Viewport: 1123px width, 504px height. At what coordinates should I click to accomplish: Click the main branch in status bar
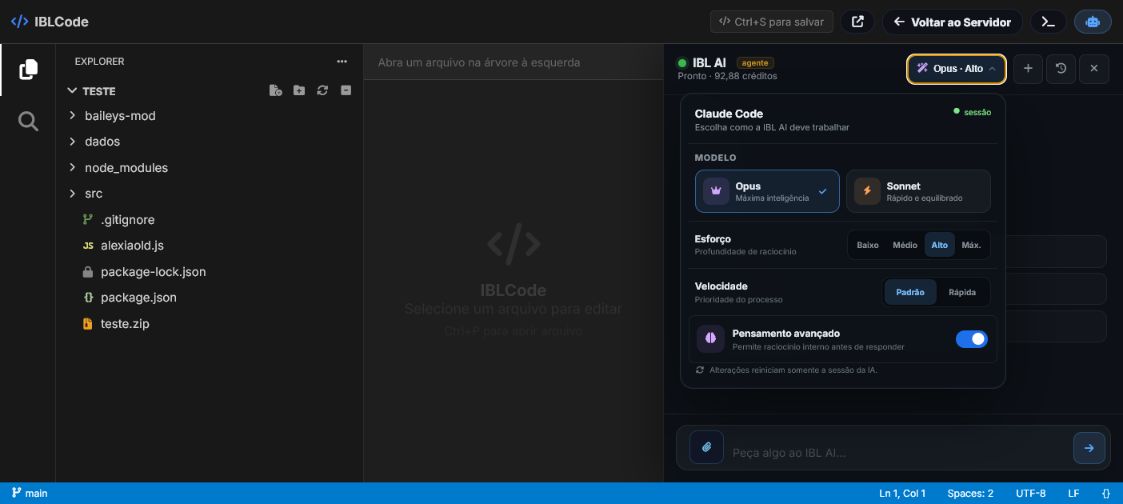tap(29, 493)
